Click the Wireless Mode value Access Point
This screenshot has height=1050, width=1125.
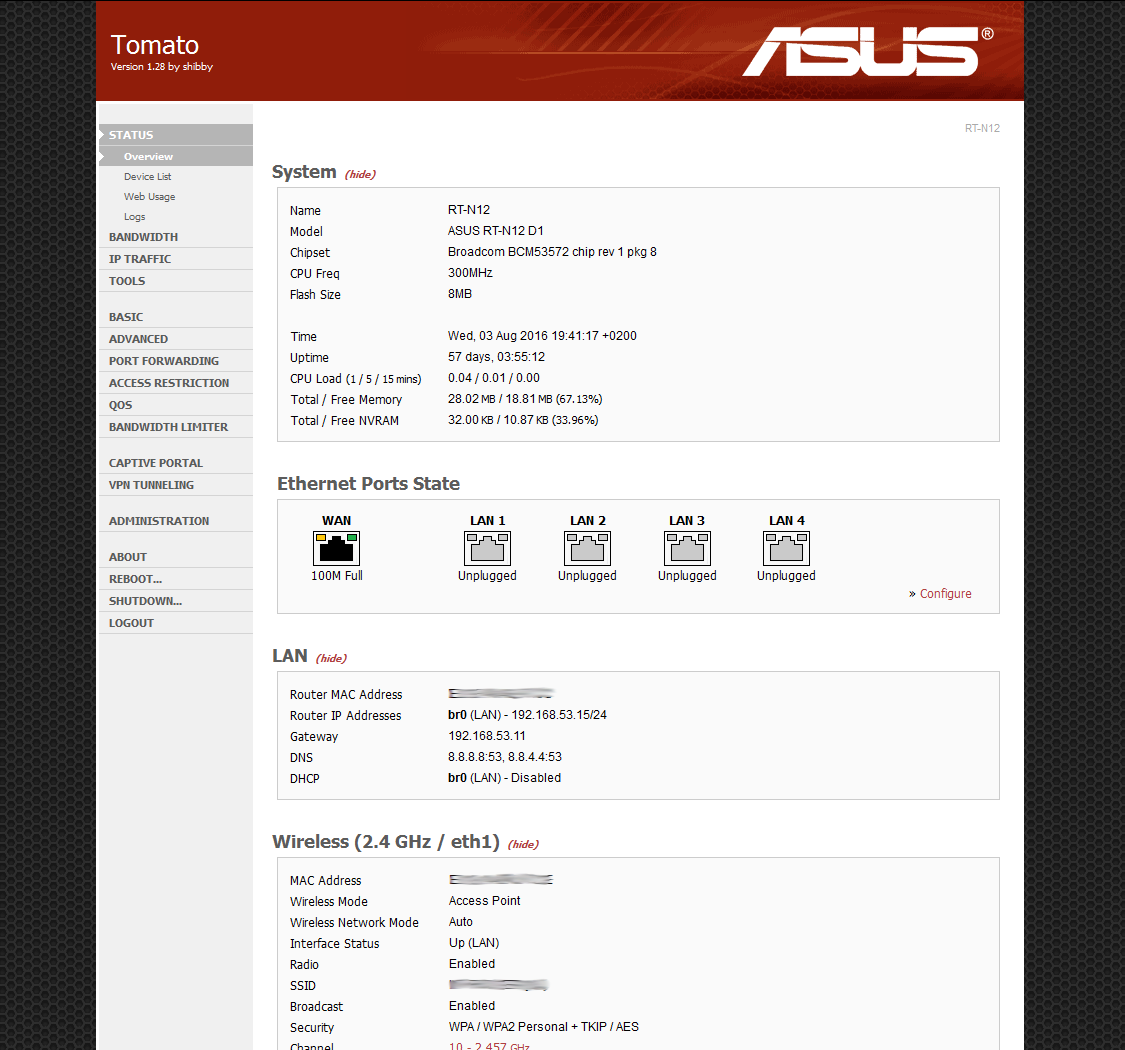[484, 901]
